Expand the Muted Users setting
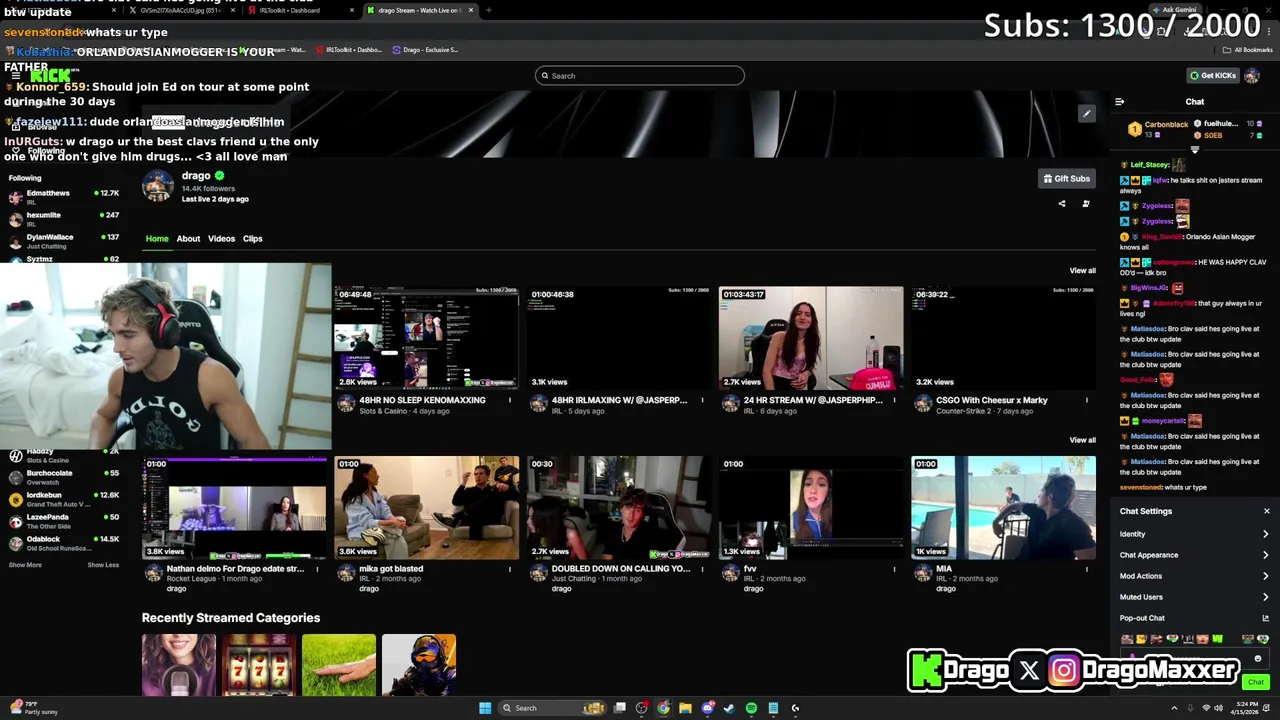Image resolution: width=1280 pixels, height=720 pixels. [1194, 597]
